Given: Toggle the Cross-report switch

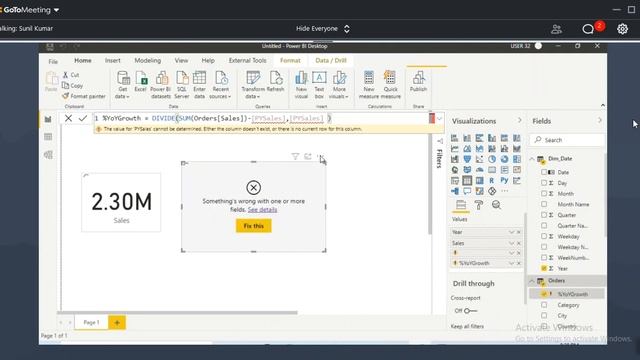Looking at the screenshot, I should (470, 311).
